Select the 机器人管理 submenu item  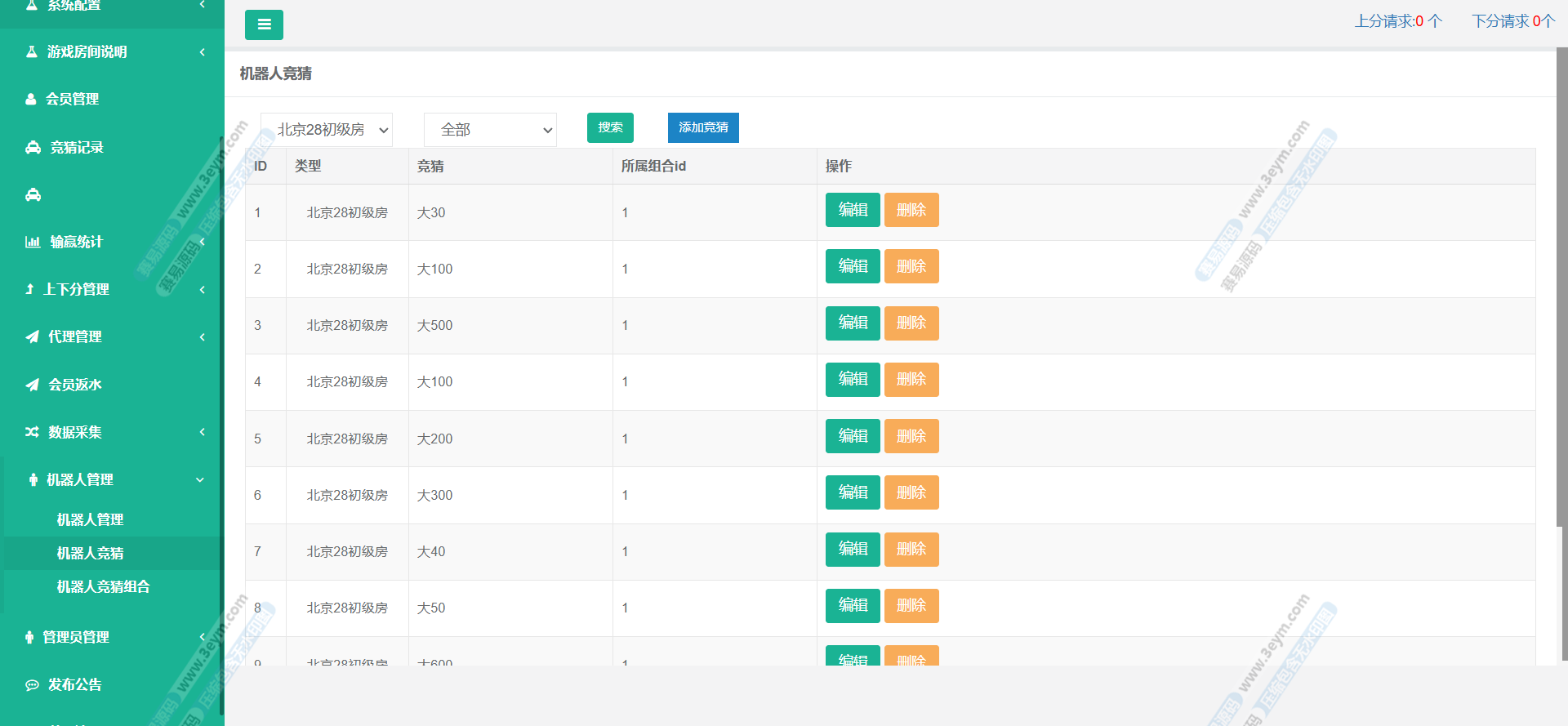coord(90,520)
